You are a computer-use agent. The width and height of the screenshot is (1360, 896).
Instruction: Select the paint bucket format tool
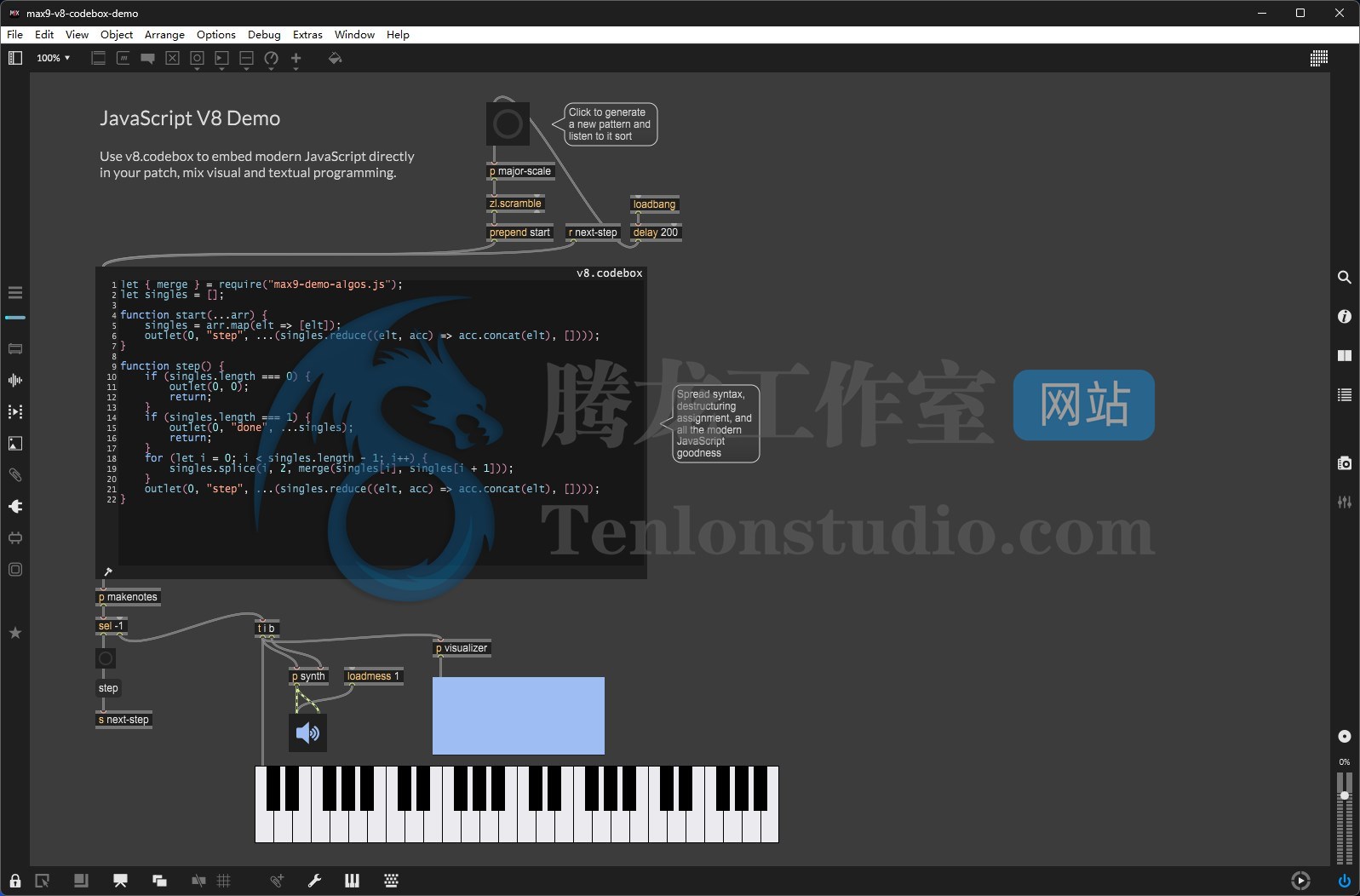335,58
